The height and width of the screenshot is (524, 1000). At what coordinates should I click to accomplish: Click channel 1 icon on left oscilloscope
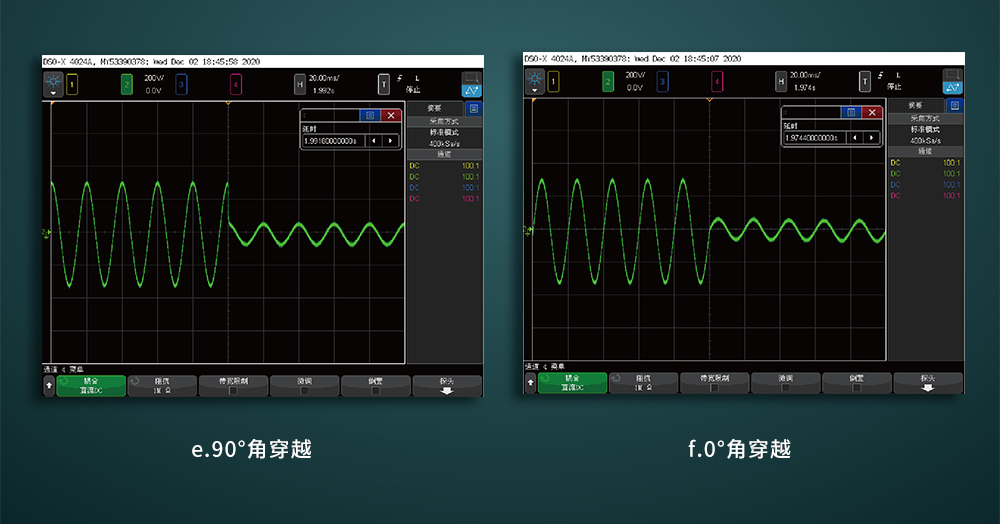[x=72, y=85]
